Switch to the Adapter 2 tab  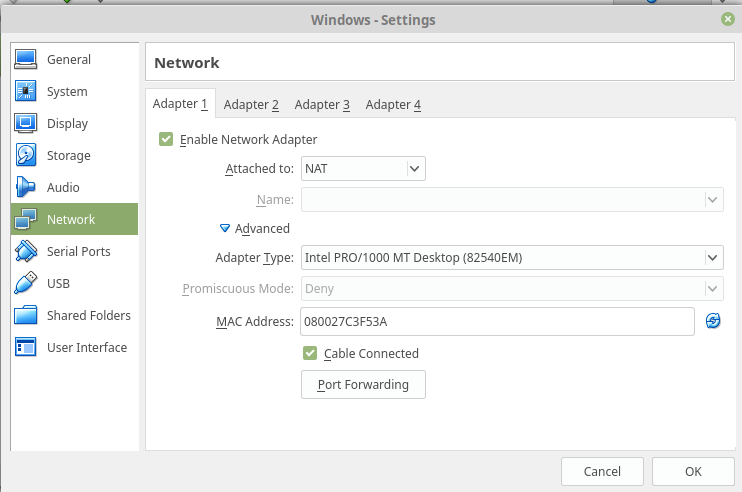[251, 104]
